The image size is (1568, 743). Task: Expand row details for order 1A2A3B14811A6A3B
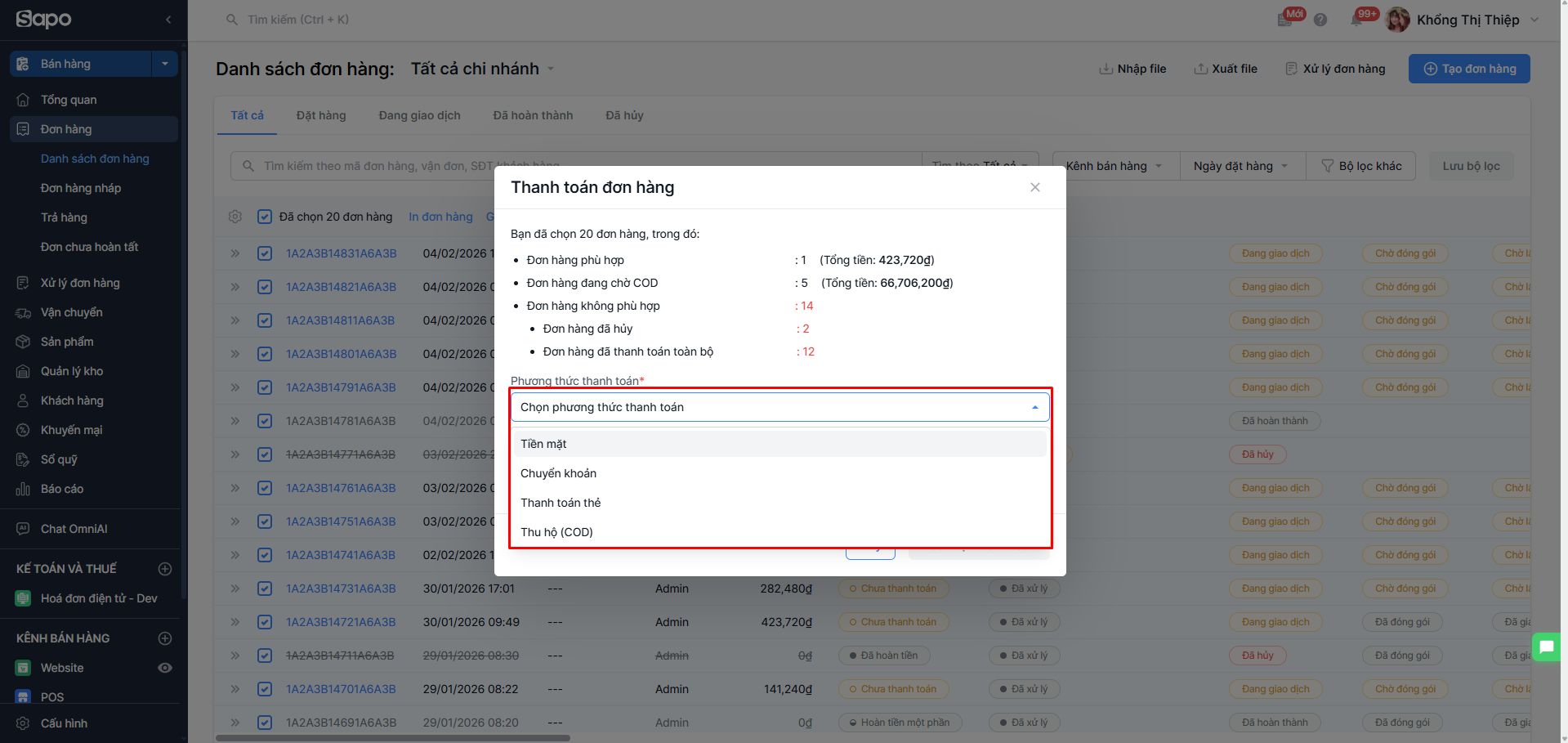tap(235, 320)
